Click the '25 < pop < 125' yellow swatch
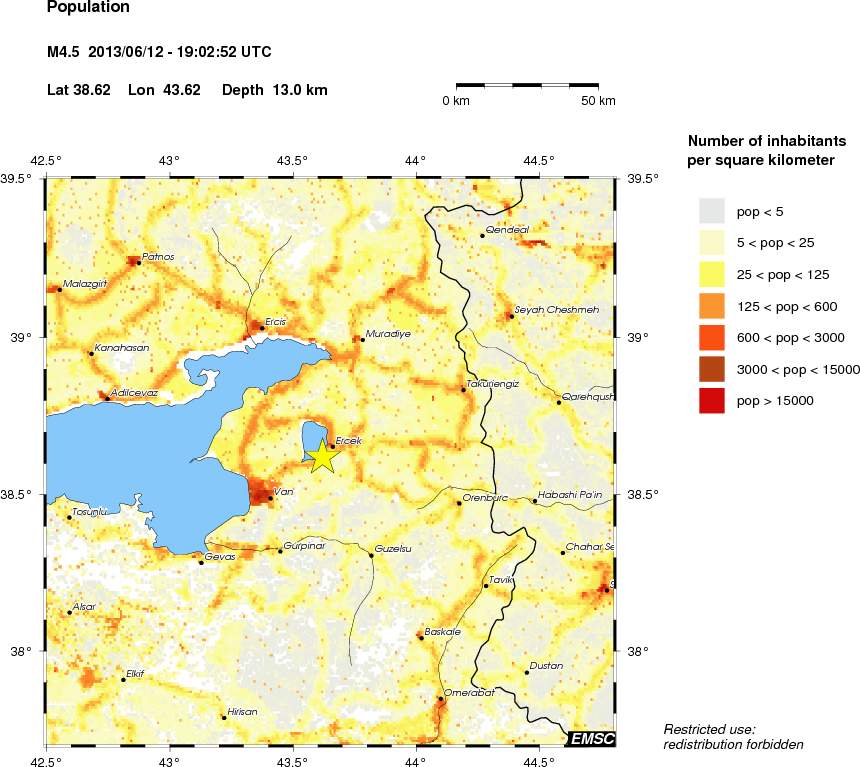860x767 pixels. [x=711, y=273]
